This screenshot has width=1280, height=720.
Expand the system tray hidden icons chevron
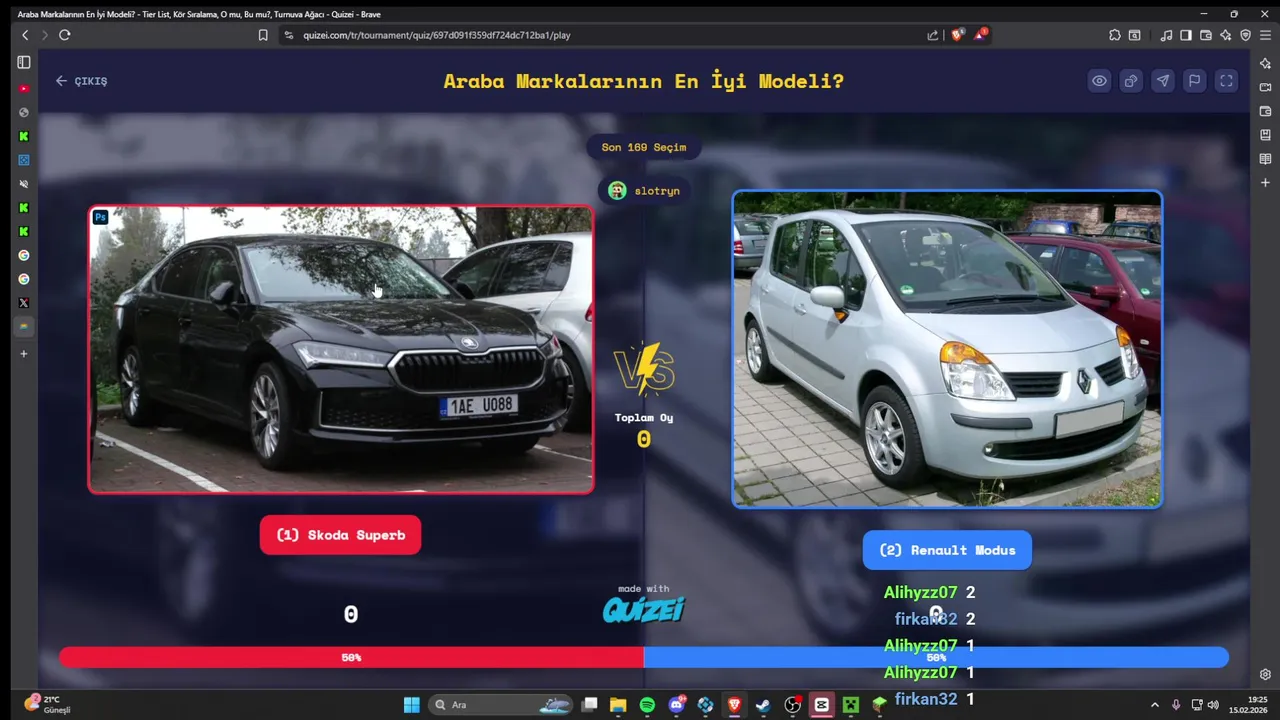[1154, 705]
